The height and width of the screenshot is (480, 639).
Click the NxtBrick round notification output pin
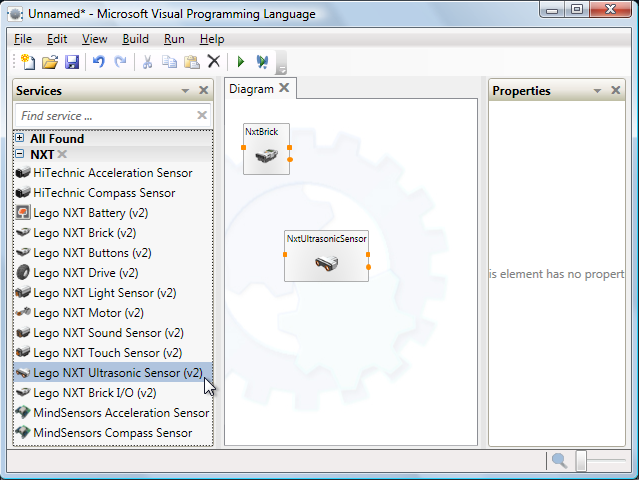[x=290, y=159]
